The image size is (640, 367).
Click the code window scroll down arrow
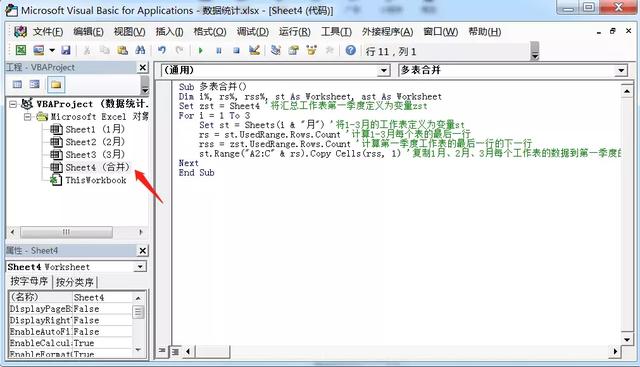[x=627, y=339]
